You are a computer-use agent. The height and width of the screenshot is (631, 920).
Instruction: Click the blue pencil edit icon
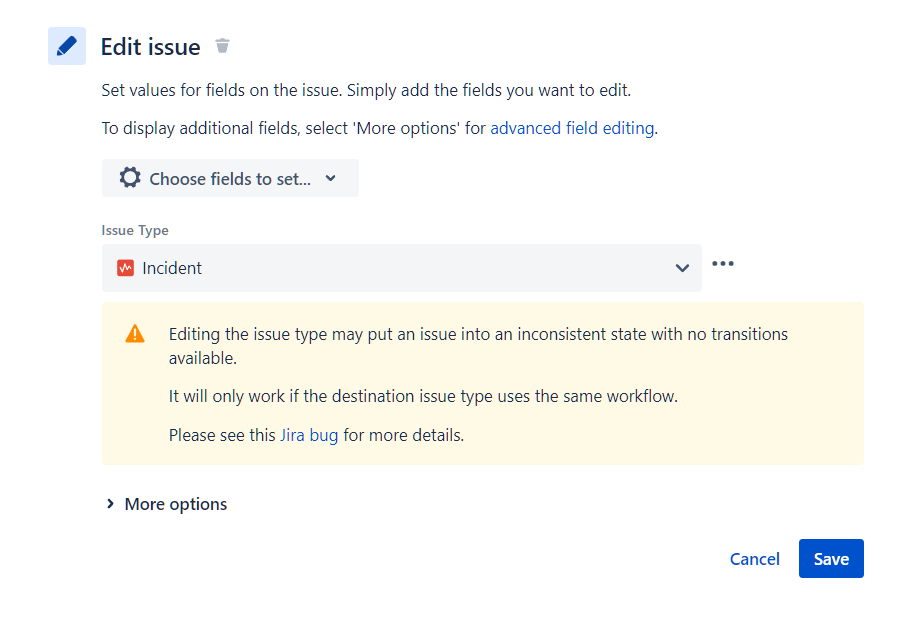click(x=67, y=46)
